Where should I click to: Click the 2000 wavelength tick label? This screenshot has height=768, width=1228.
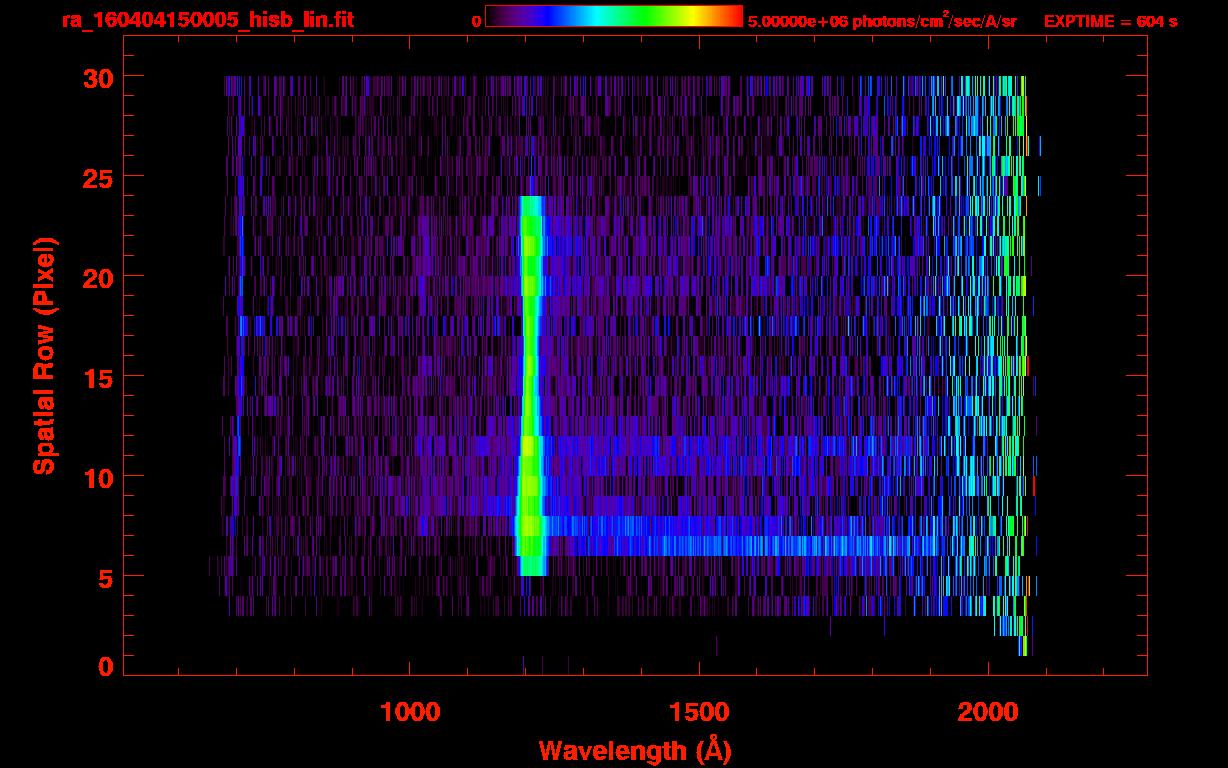[988, 712]
